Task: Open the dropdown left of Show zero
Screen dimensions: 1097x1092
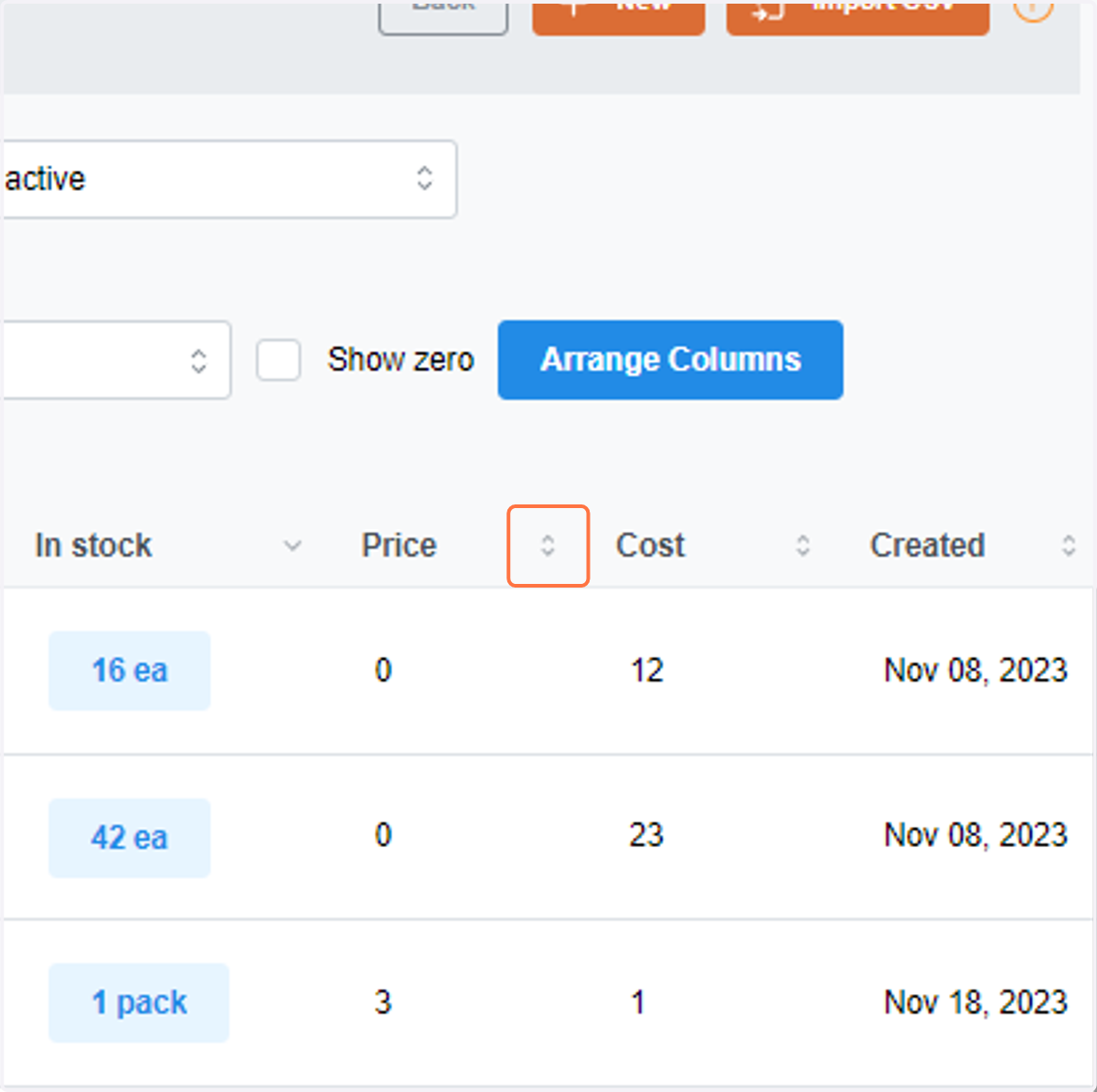Action: click(x=116, y=359)
